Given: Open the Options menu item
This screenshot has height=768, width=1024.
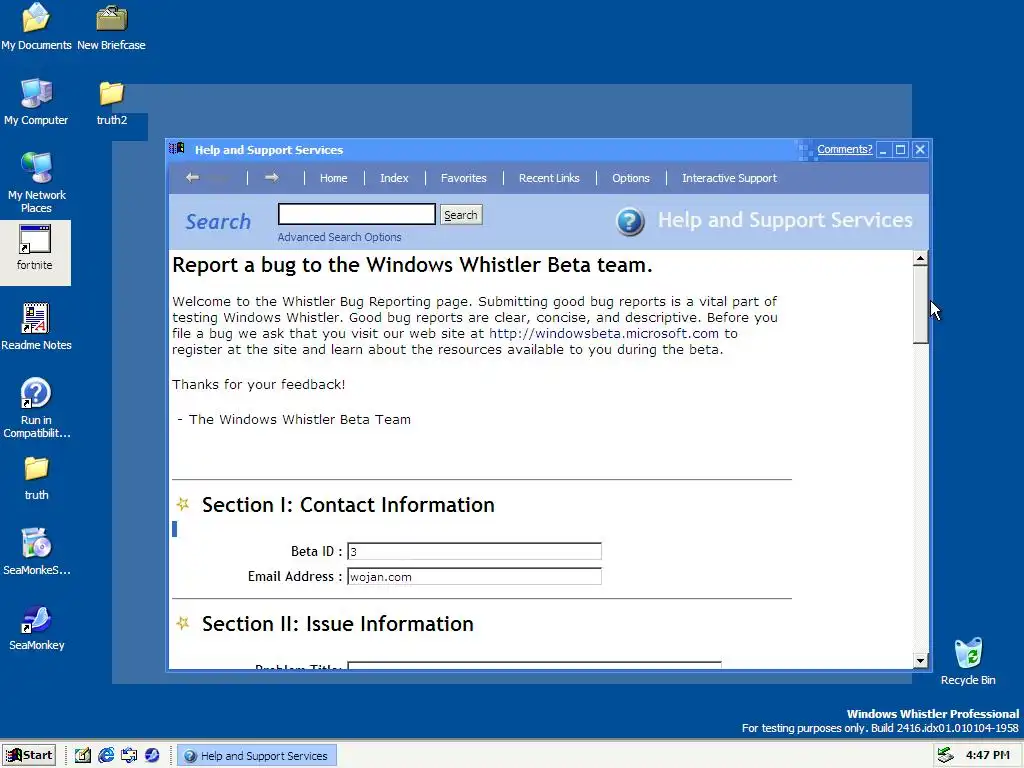Looking at the screenshot, I should point(630,178).
